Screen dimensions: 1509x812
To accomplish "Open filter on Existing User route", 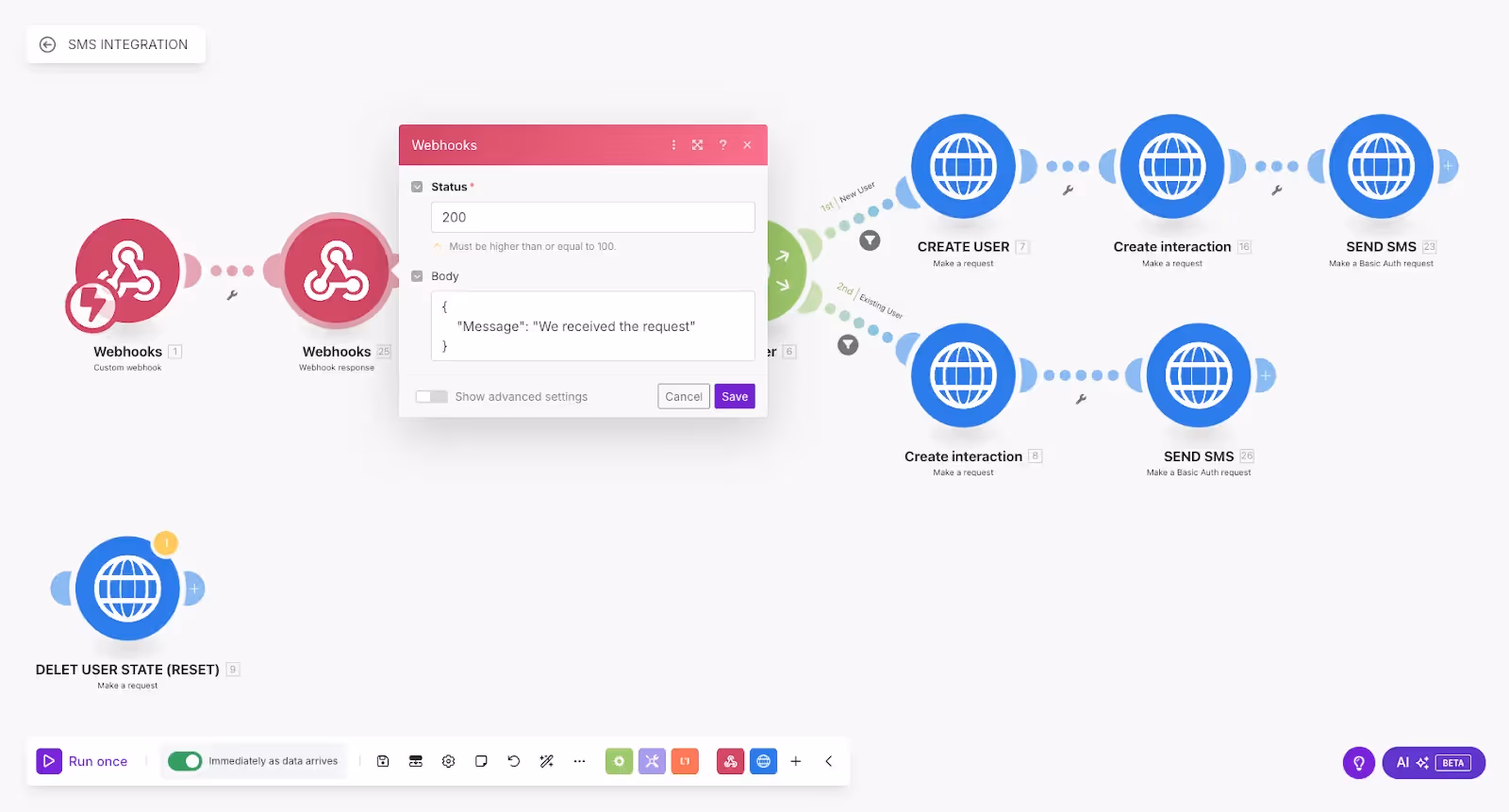I will pyautogui.click(x=849, y=345).
